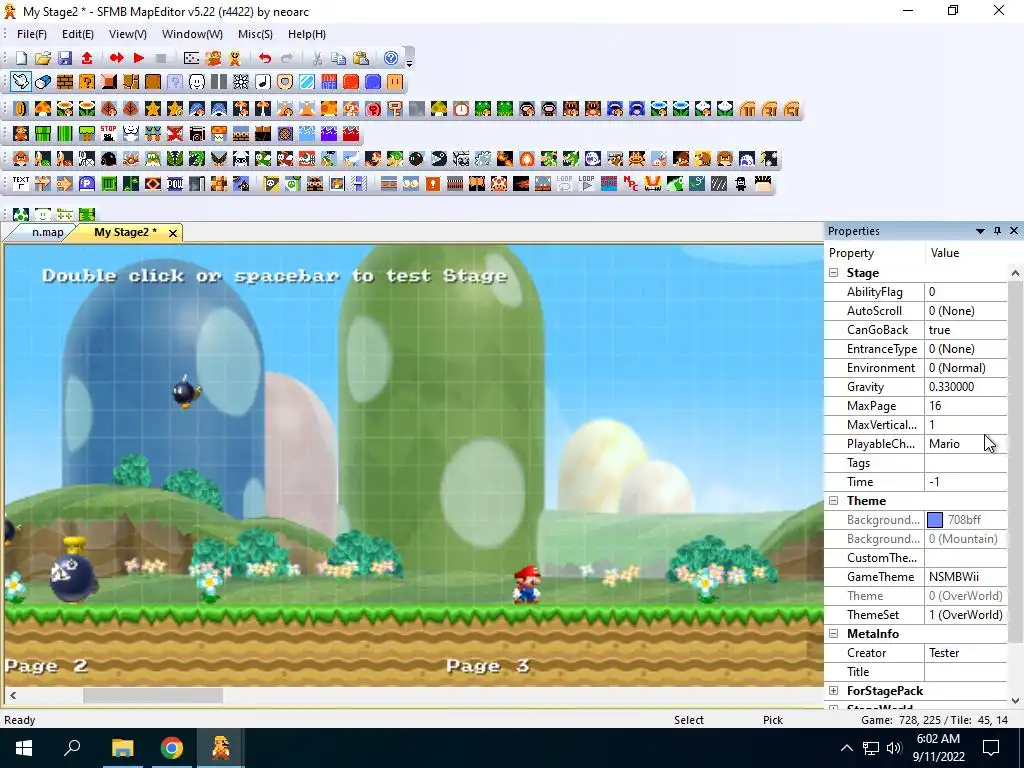Collapse the Stage property group

(x=833, y=273)
